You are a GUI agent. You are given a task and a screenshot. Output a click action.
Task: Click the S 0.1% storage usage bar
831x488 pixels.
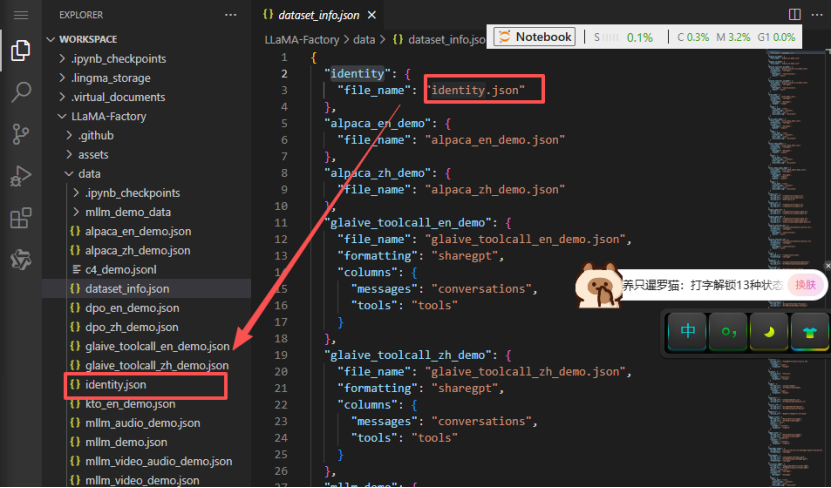coord(623,37)
